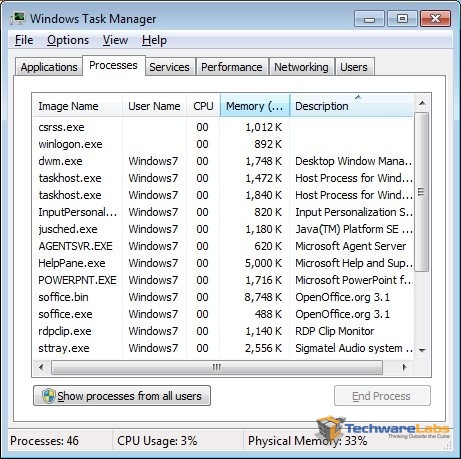Click the window resize grip corner
The image size is (461, 459).
(448, 446)
